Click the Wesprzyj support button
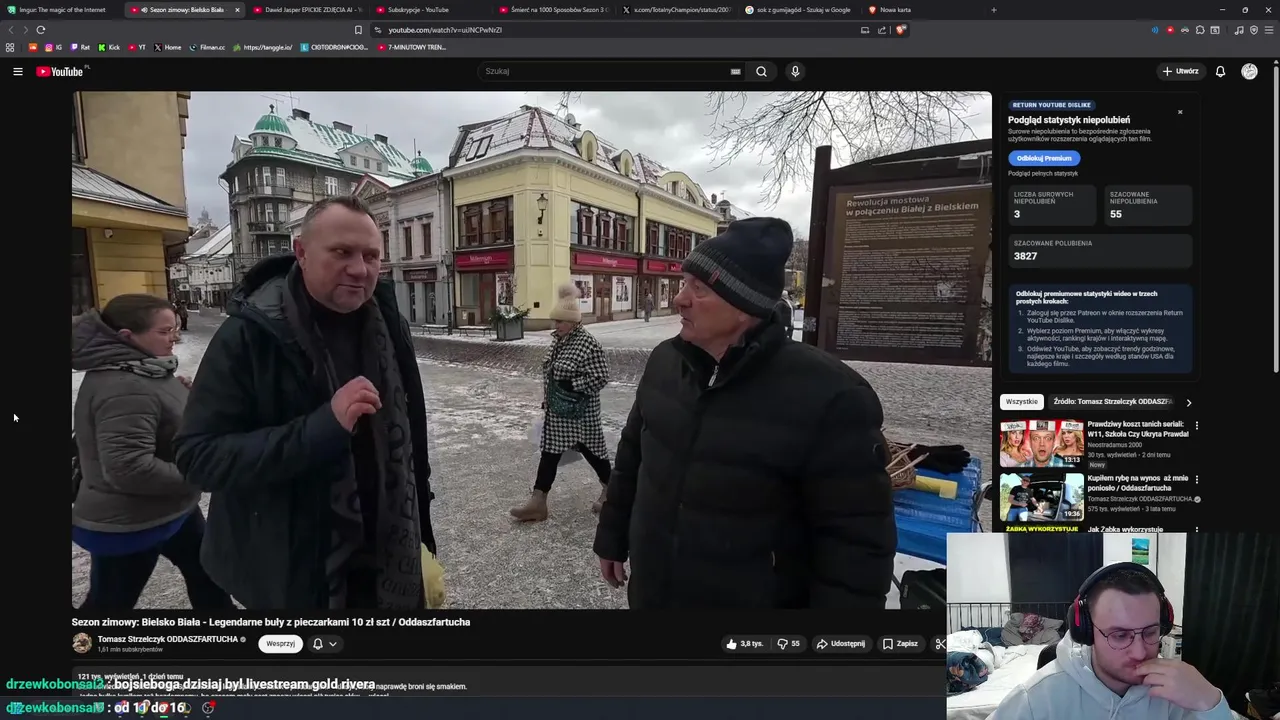Screen dimensions: 1280x720 (280, 644)
